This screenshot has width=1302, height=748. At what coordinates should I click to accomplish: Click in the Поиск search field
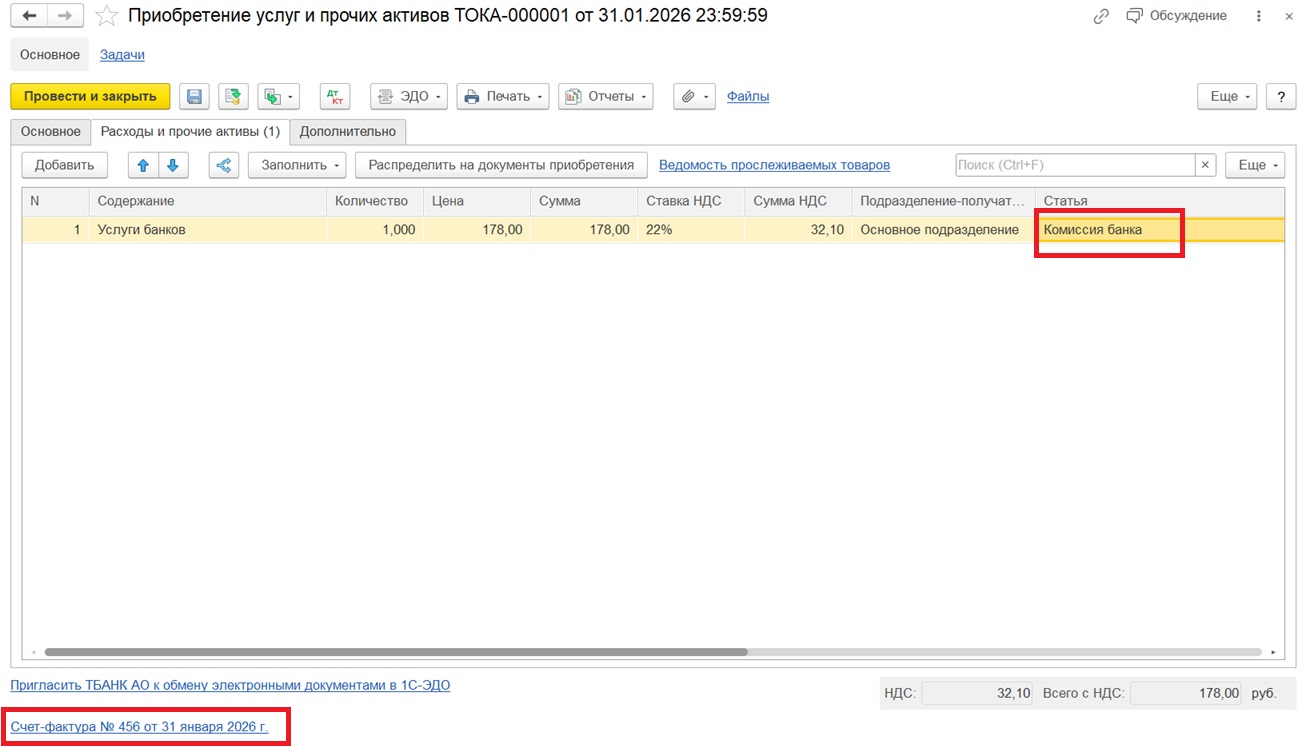click(1074, 165)
